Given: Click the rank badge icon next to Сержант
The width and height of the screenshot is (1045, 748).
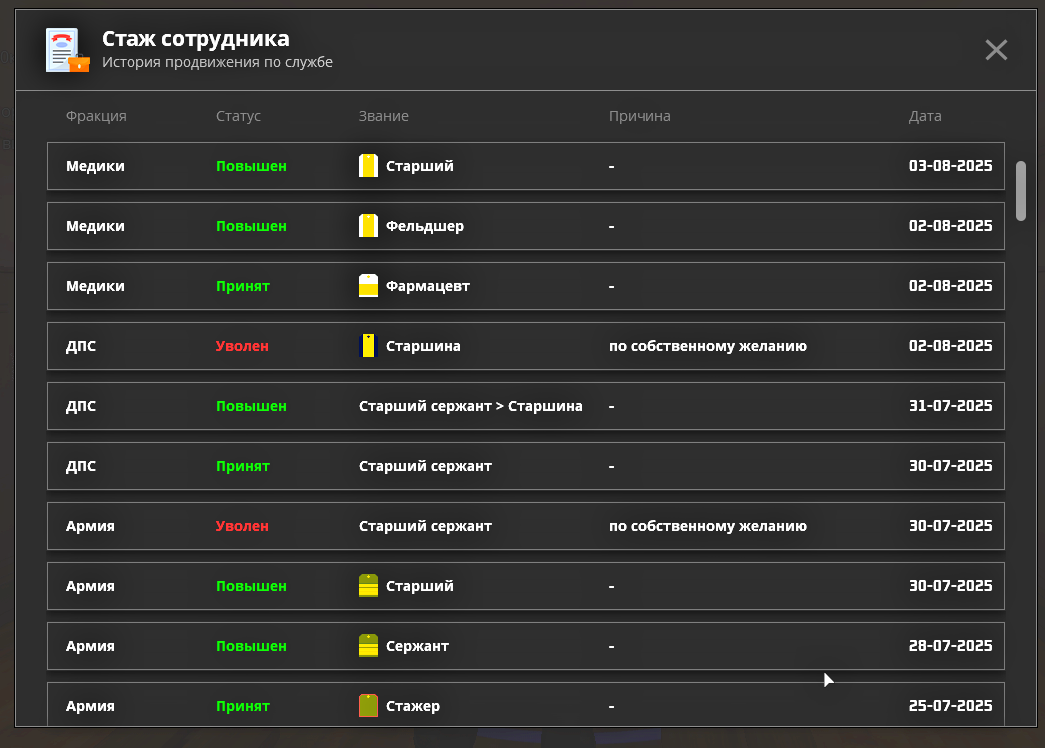Looking at the screenshot, I should coord(369,646).
